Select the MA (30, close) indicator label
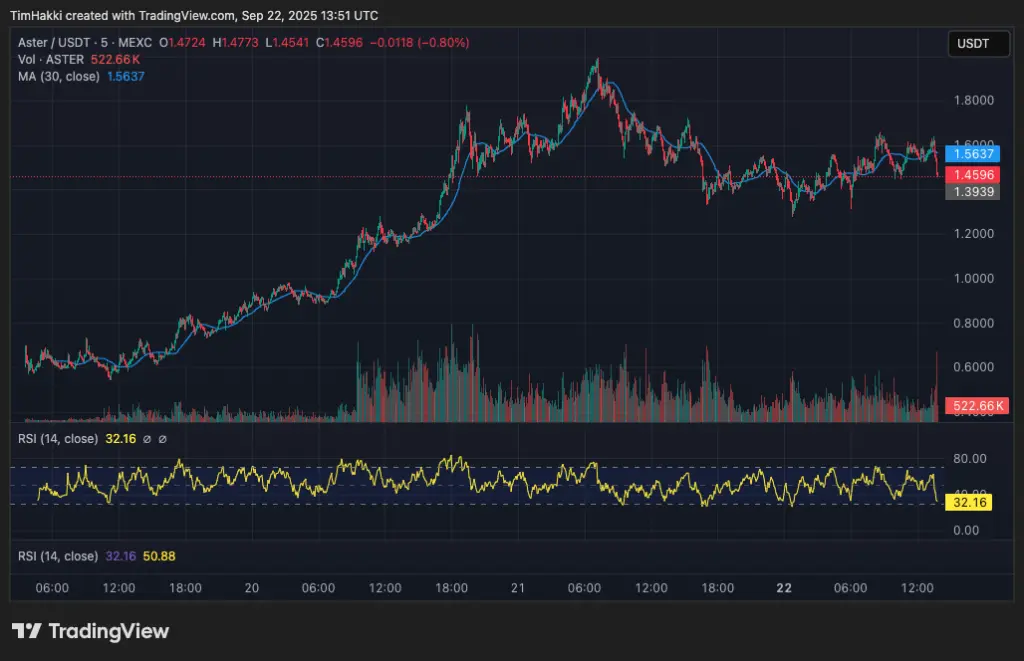This screenshot has width=1024, height=661. point(58,77)
